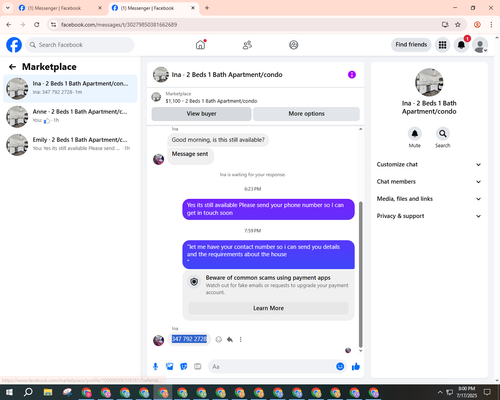Screen dimensions: 500x400
Task: Search in conversation using magnifier icon
Action: [x=443, y=134]
